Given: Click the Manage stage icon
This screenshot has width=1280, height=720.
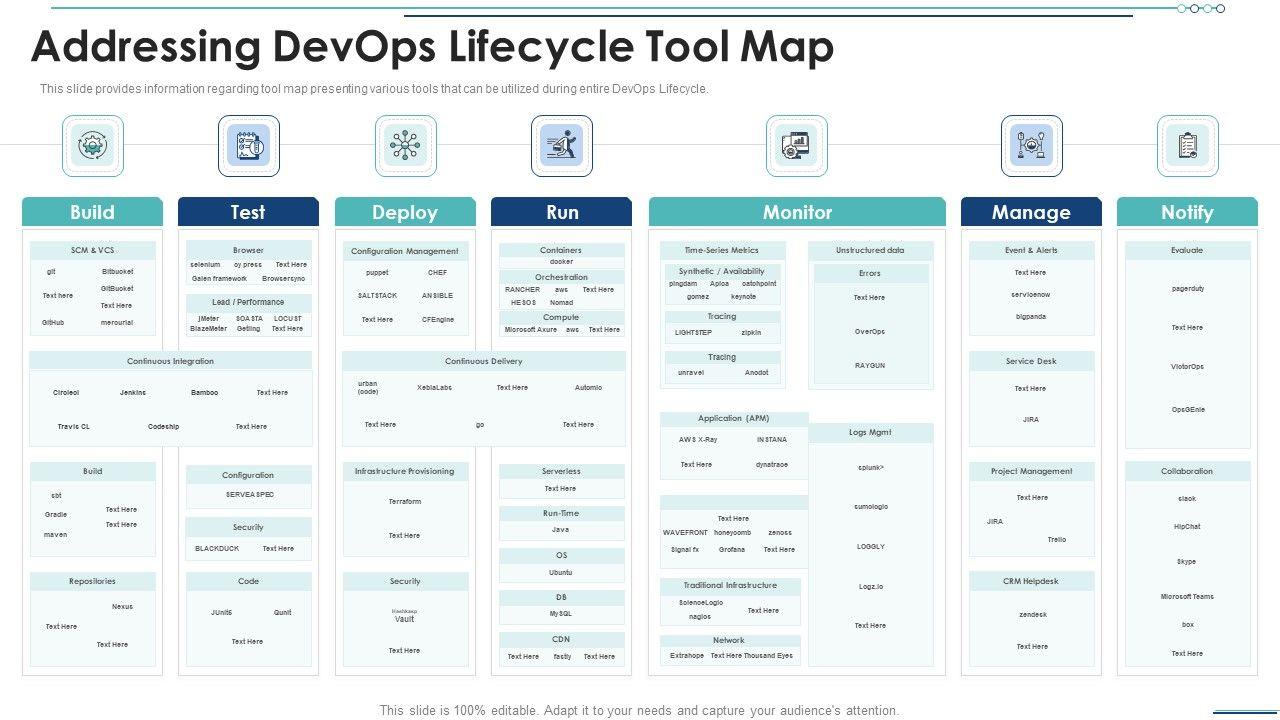Looking at the screenshot, I should click(1031, 146).
